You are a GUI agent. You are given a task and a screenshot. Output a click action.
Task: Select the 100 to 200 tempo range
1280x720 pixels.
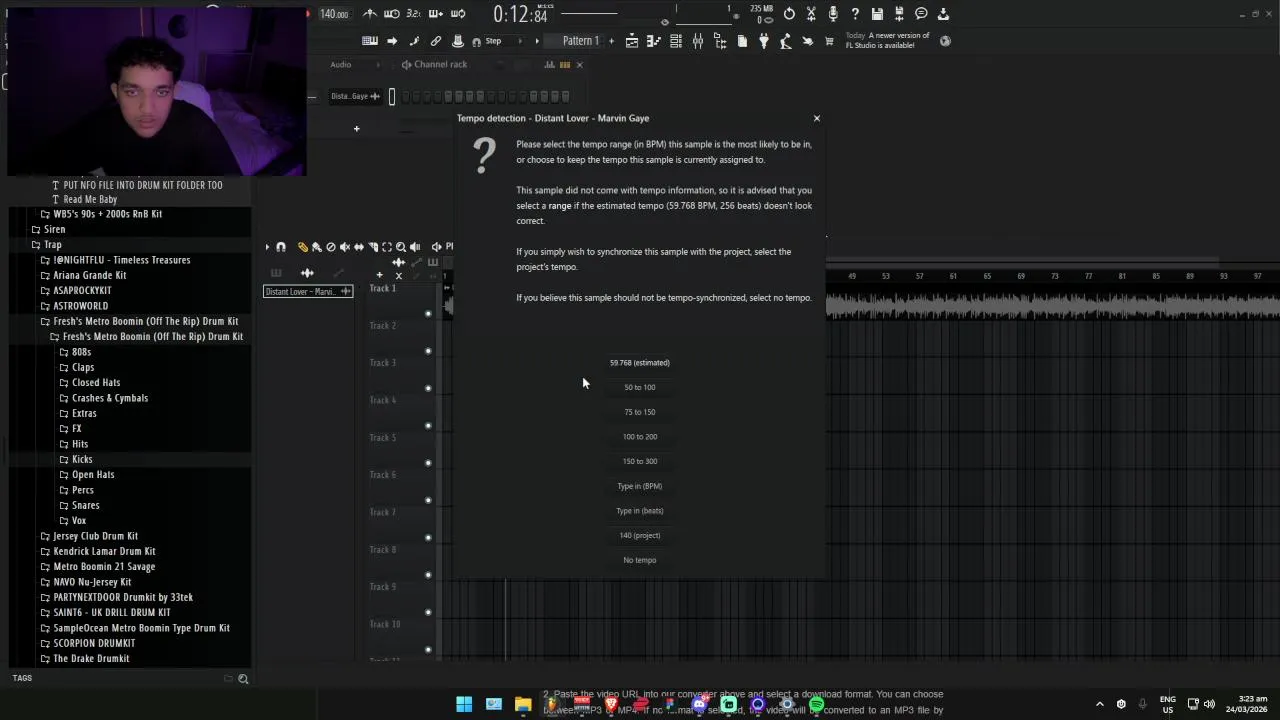[x=640, y=437]
